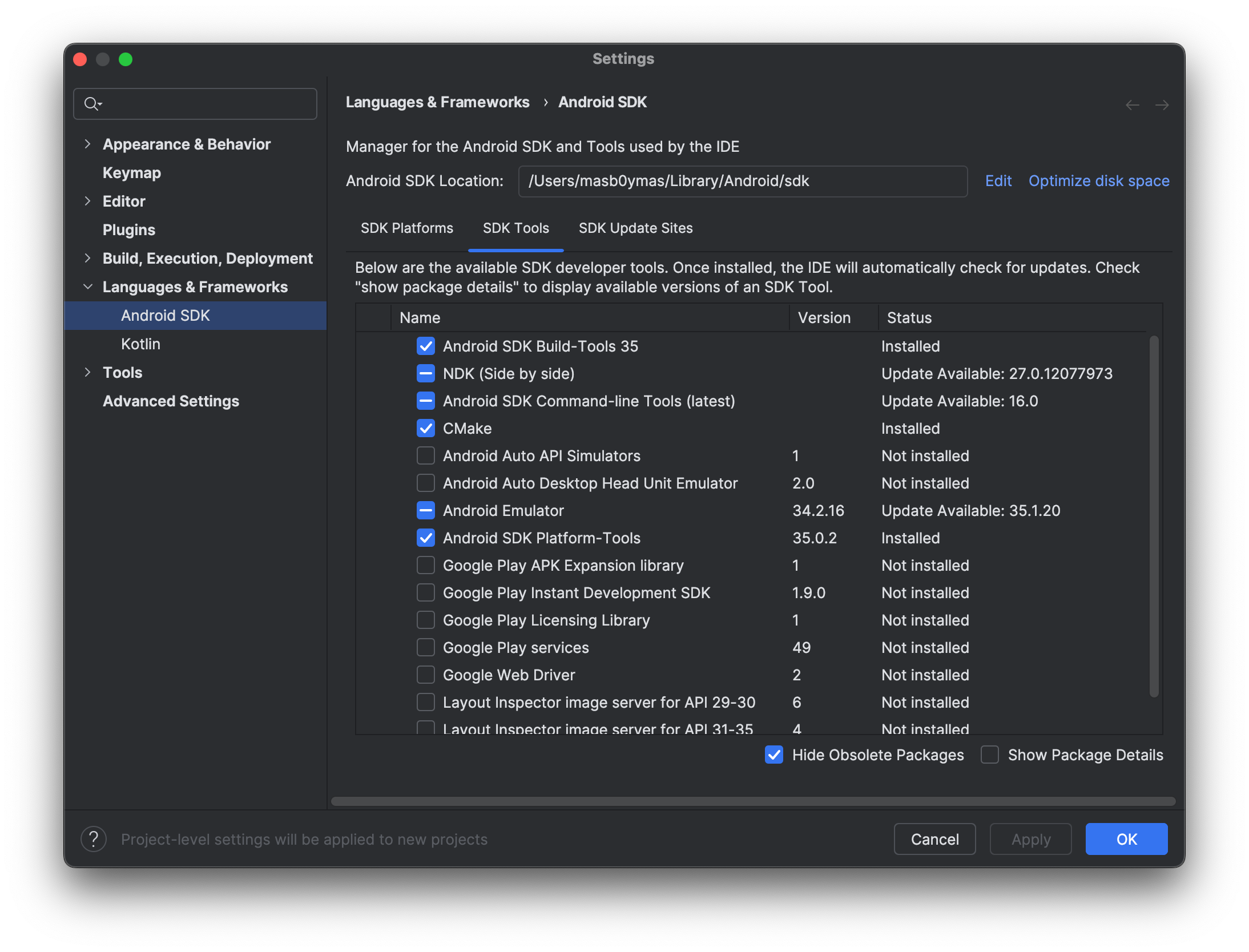This screenshot has height=952, width=1249.
Task: Click the Name column header
Action: [x=590, y=318]
